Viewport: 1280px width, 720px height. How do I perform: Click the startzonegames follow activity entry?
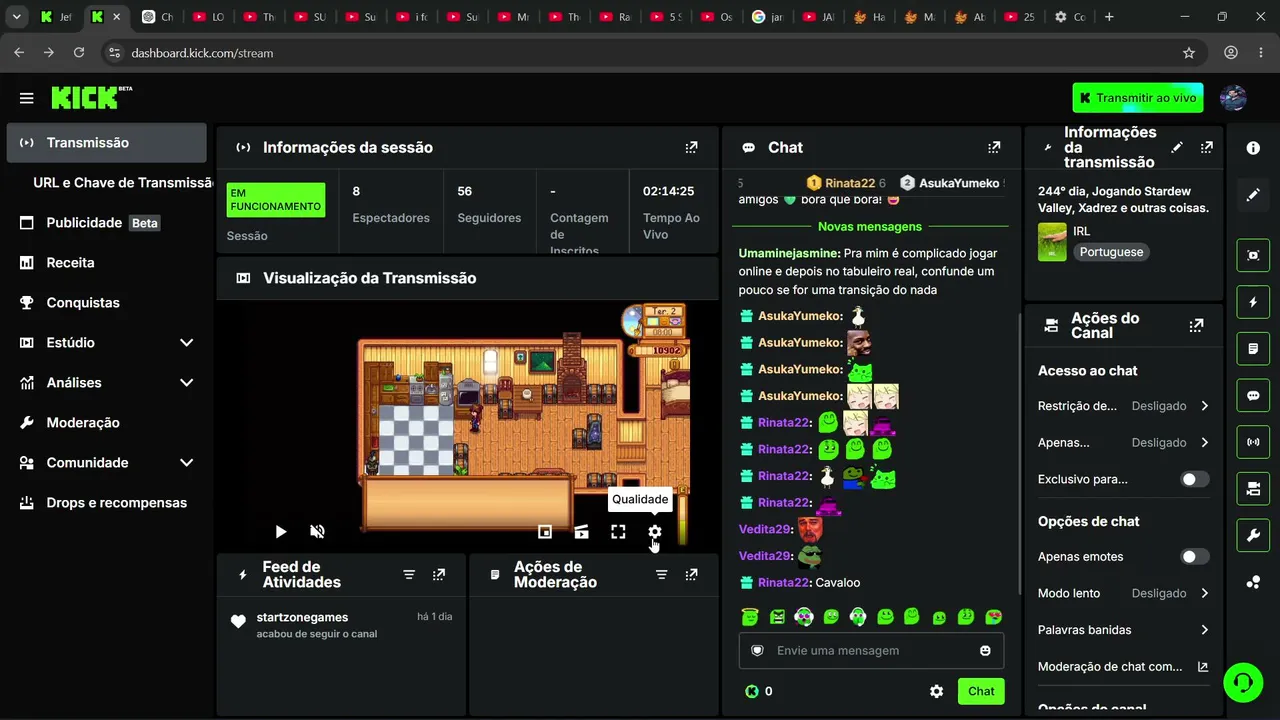(341, 625)
